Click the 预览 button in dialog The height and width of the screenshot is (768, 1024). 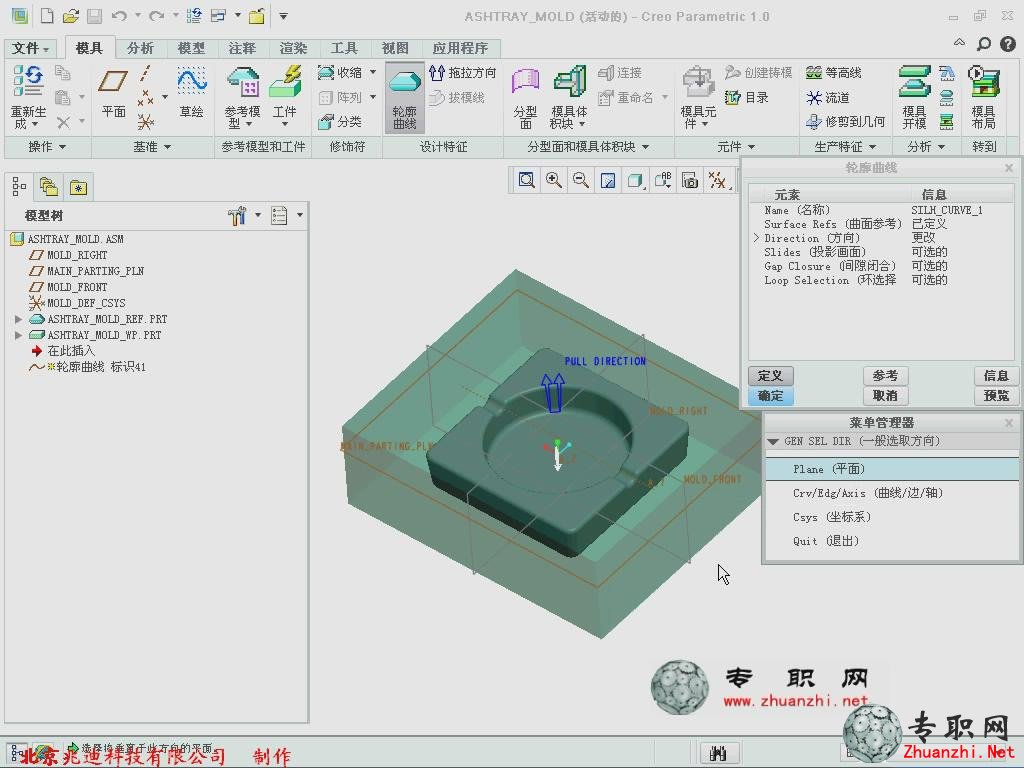[996, 396]
